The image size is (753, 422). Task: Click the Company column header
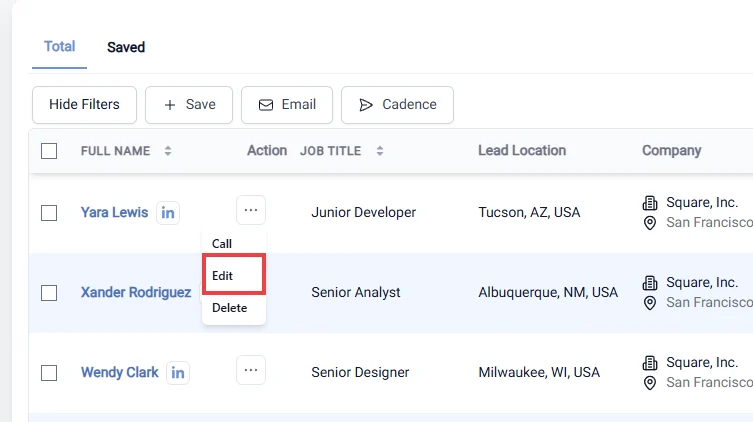672,151
